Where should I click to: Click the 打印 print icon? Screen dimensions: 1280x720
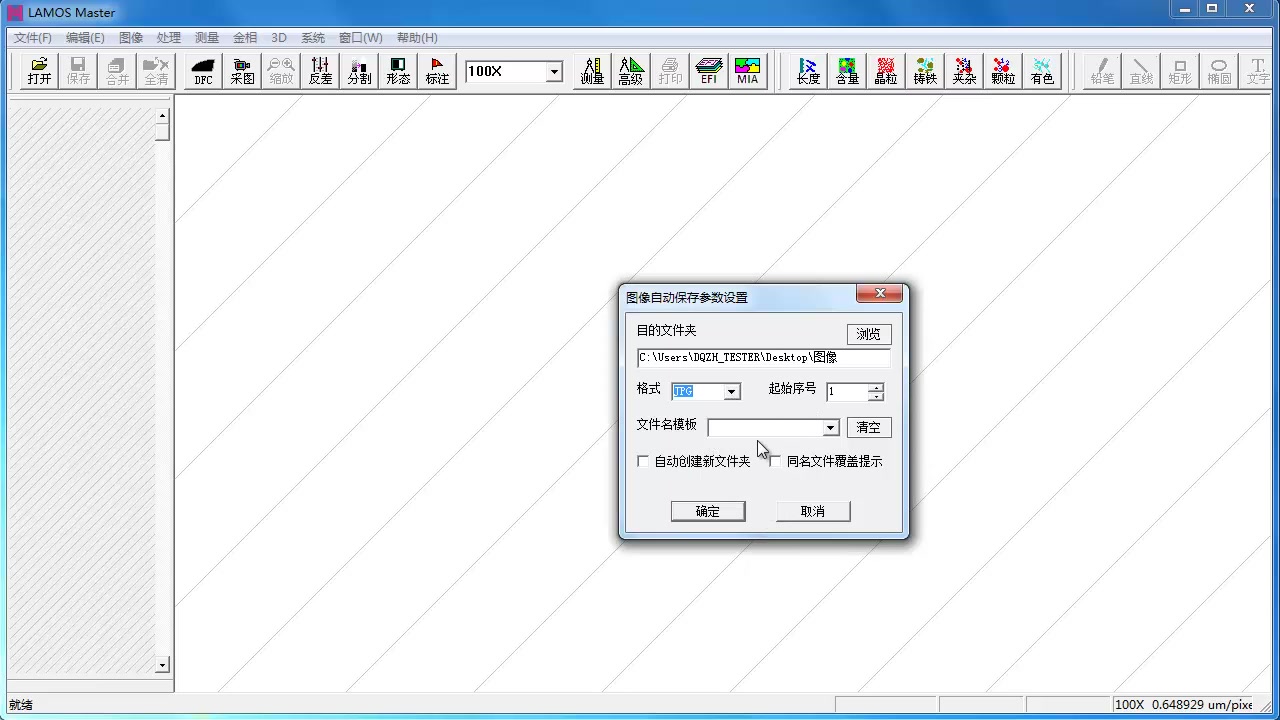pyautogui.click(x=670, y=71)
